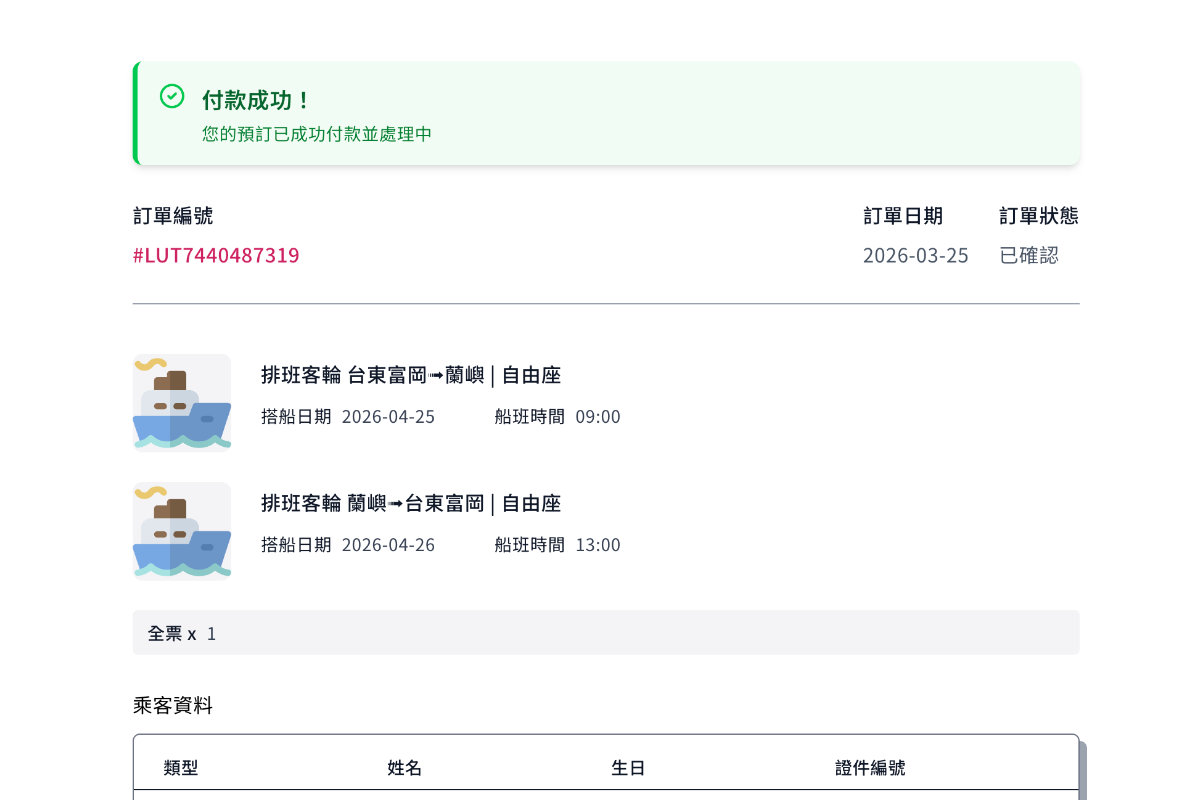Click the 付款成功 success banner
Viewport: 1200px width, 800px height.
click(606, 112)
